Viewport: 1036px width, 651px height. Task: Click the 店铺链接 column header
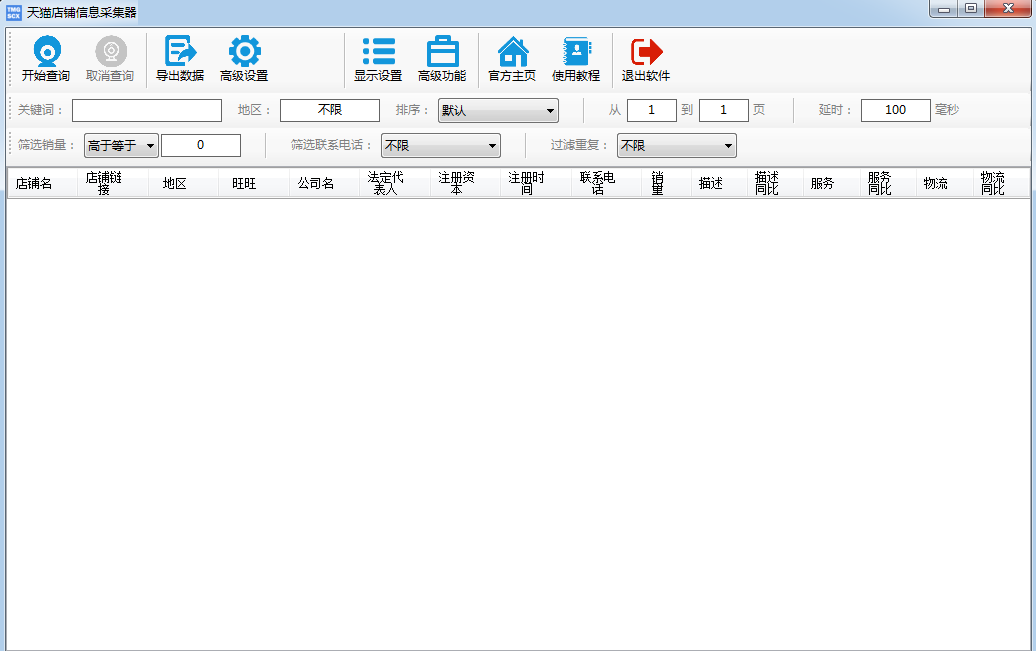point(112,183)
